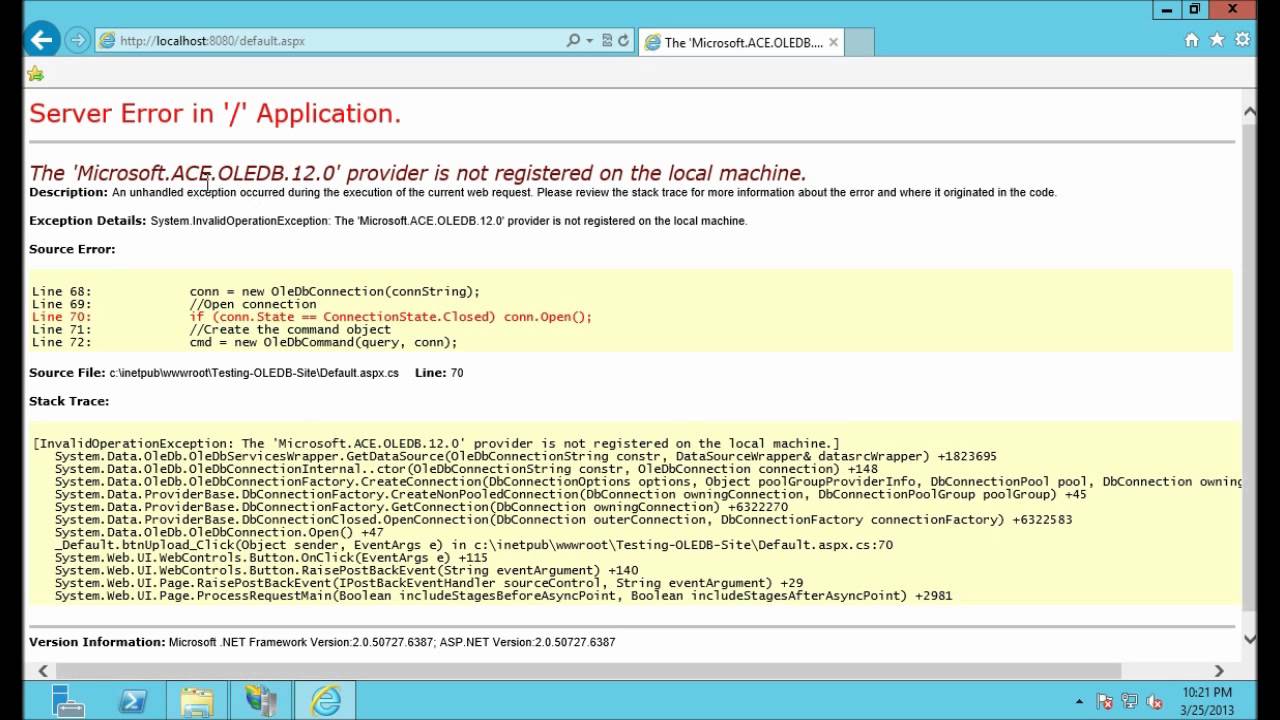Click the 'Server Error in '/' Application.' heading
Viewport: 1280px width, 720px height.
coord(215,114)
